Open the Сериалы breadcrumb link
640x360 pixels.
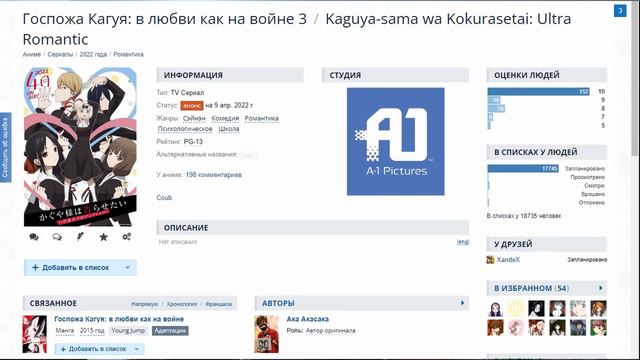pyautogui.click(x=60, y=54)
